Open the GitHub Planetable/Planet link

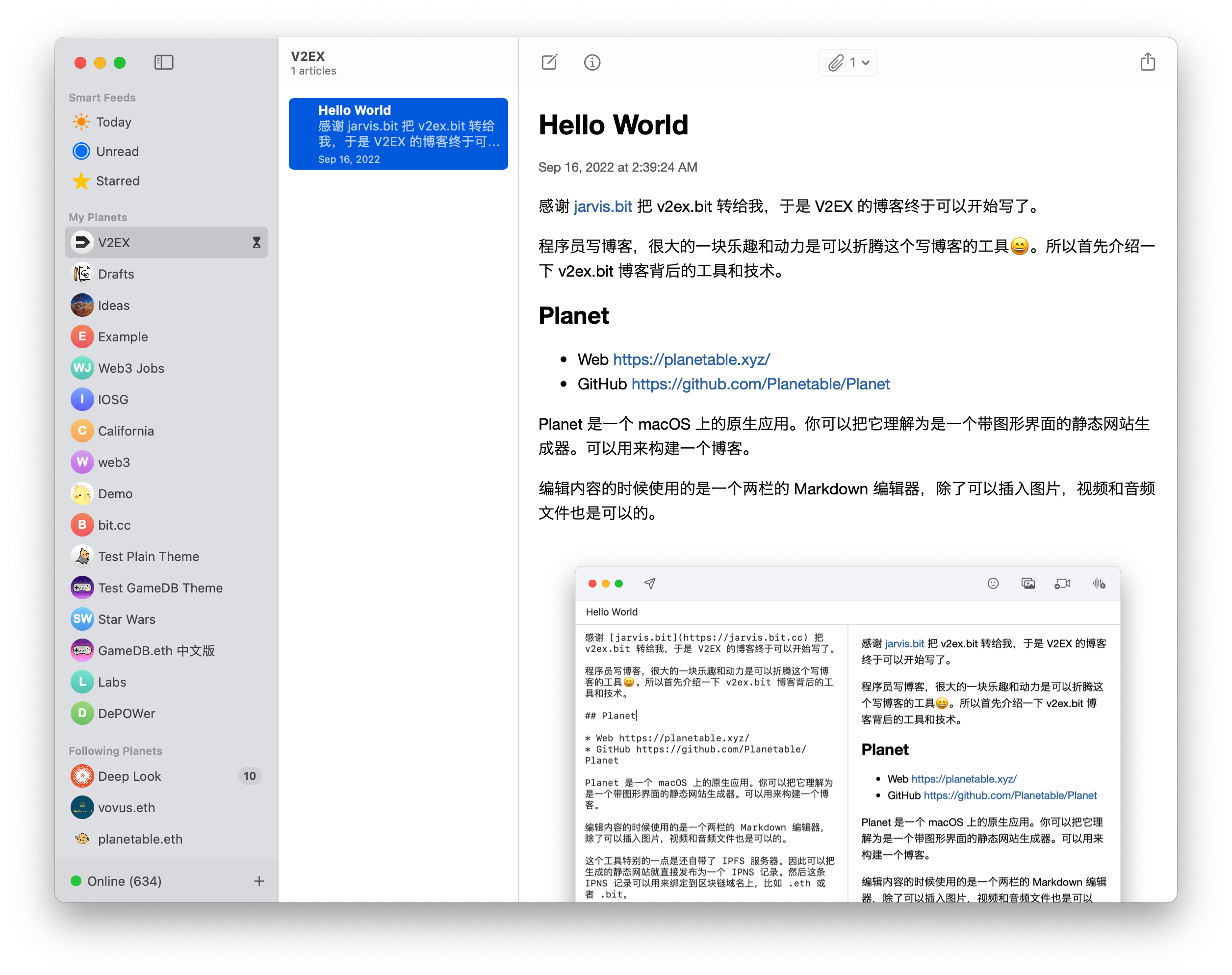(x=760, y=384)
